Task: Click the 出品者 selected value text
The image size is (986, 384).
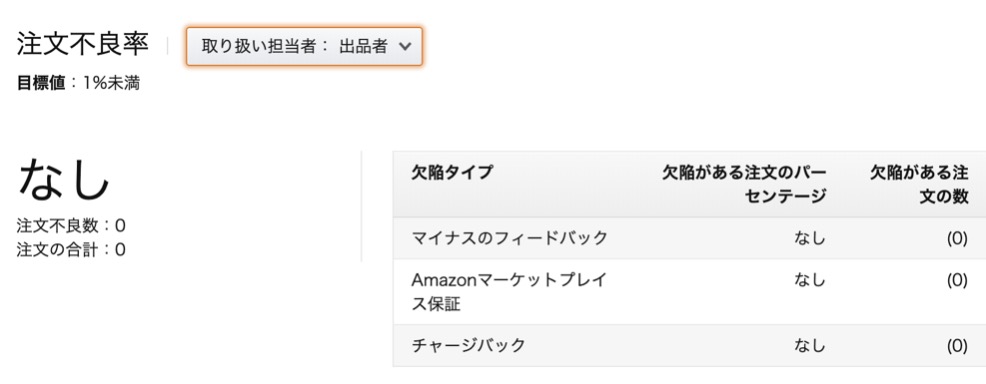Action: (363, 47)
